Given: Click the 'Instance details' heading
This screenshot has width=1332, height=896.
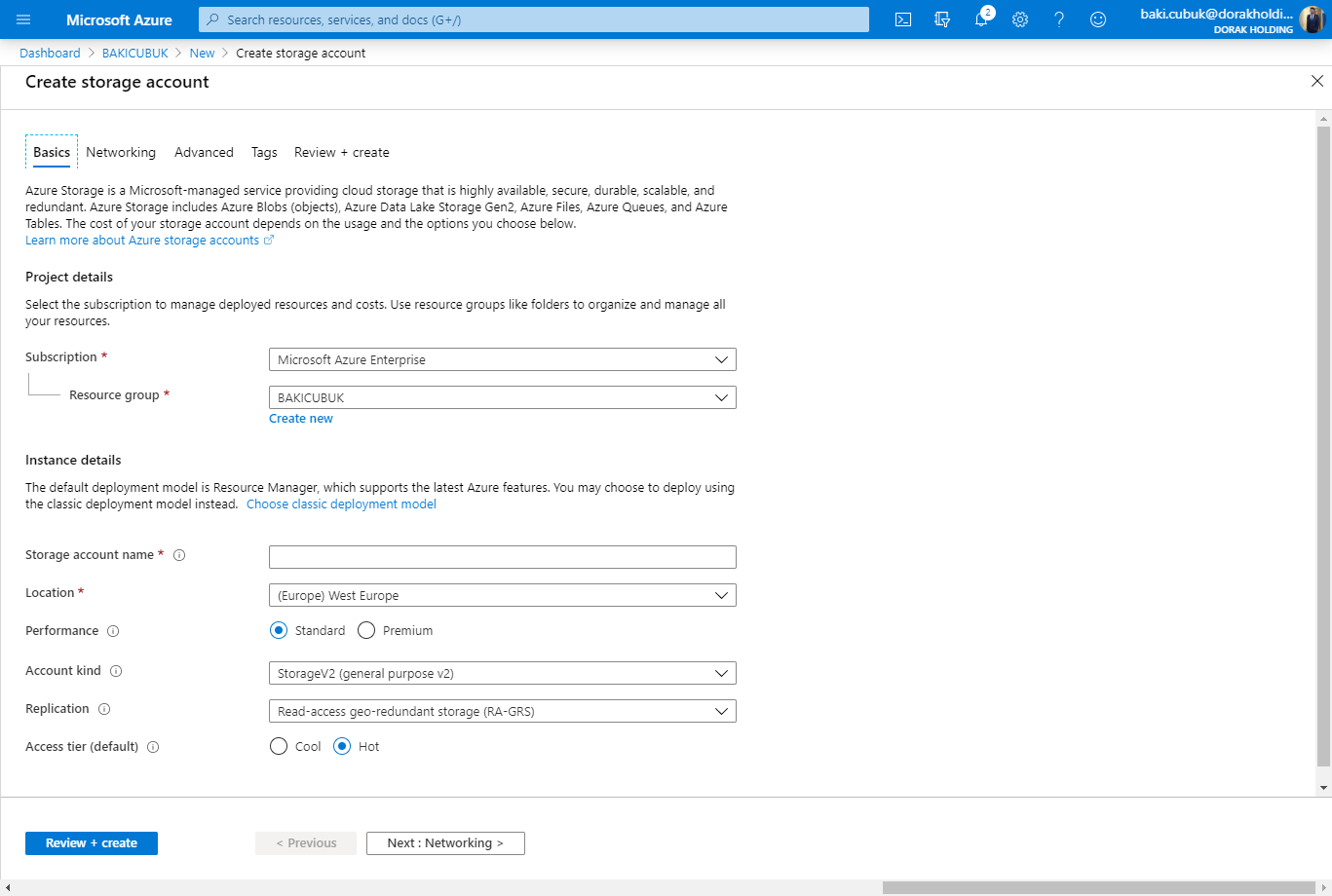Looking at the screenshot, I should click(x=73, y=460).
